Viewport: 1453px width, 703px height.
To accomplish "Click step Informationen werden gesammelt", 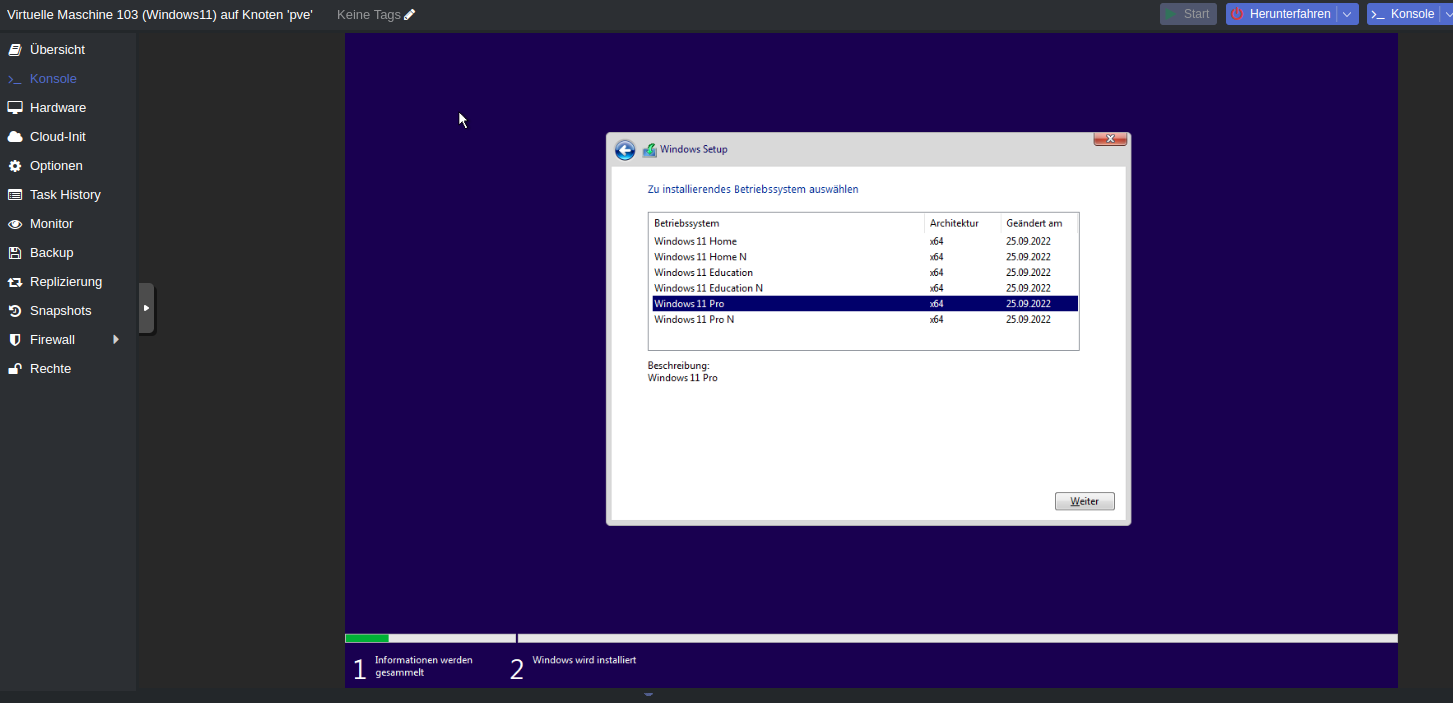I will 423,666.
